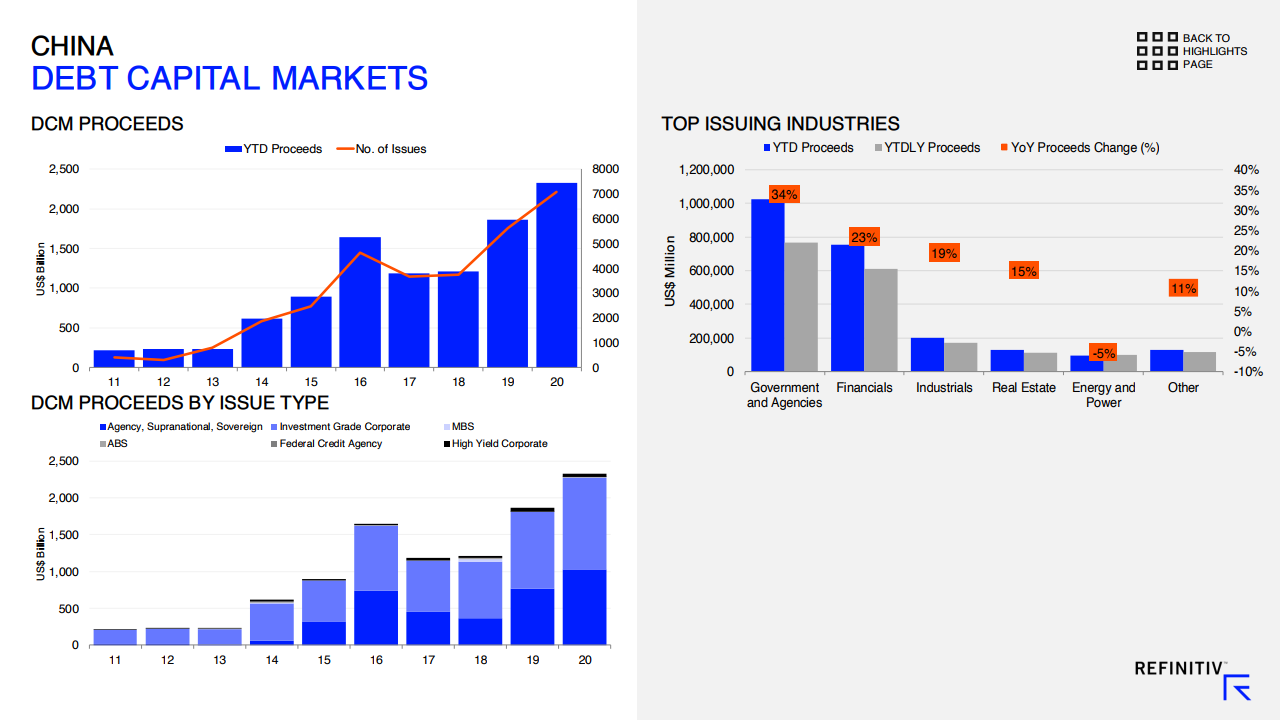Click the Debt Capital Markets heading
Image resolution: width=1280 pixels, height=720 pixels.
tap(229, 78)
